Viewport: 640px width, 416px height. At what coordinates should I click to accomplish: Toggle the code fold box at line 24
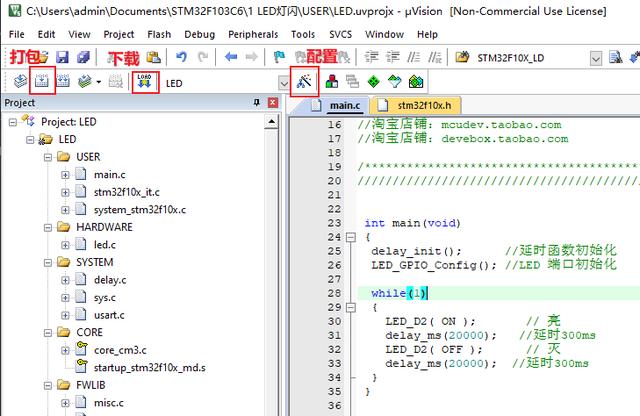(351, 237)
